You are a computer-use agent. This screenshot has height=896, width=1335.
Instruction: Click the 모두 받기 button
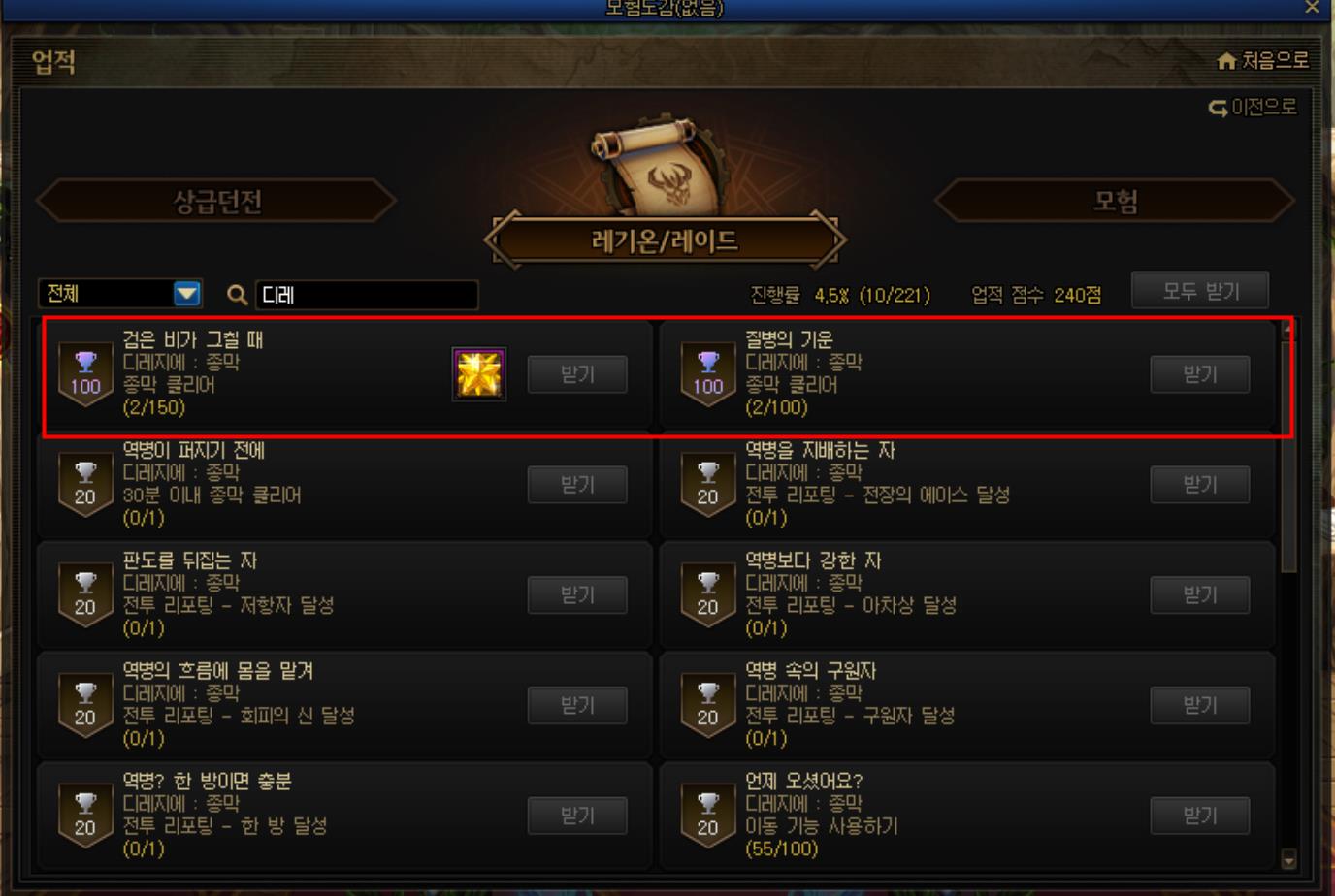[1200, 291]
